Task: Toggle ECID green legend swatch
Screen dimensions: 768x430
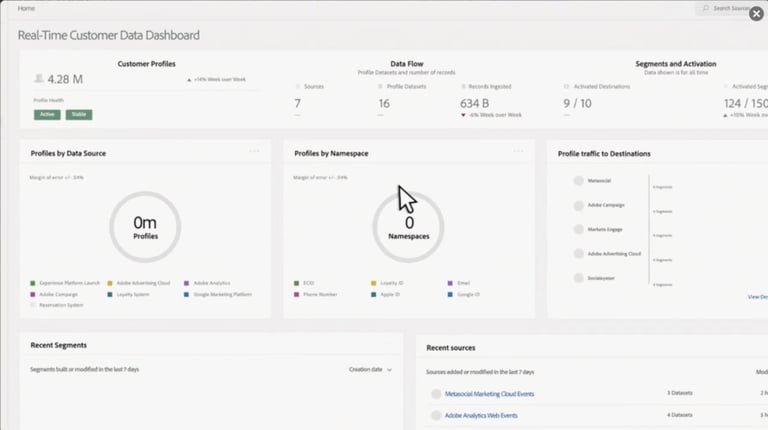Action: (x=296, y=283)
